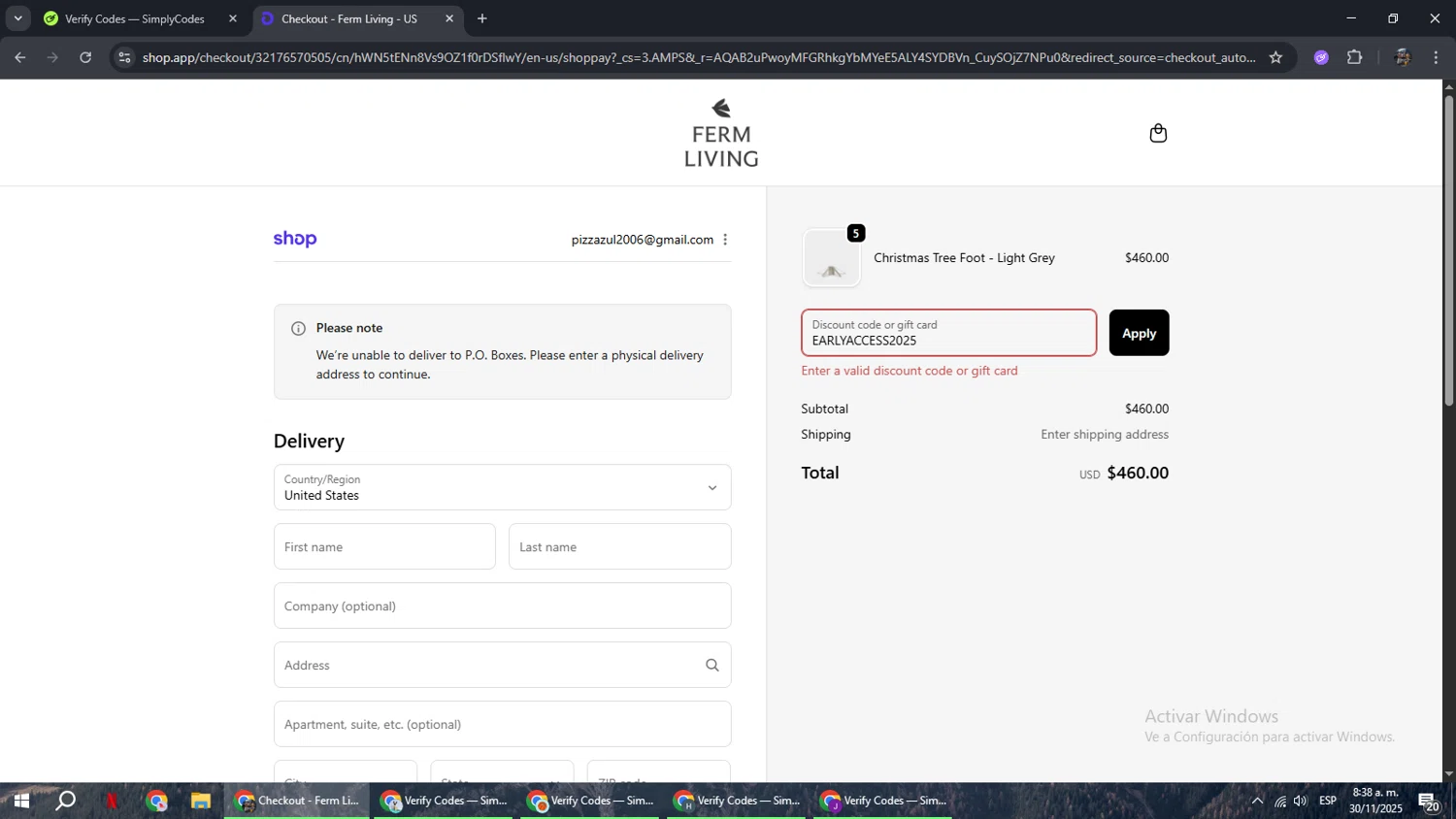Click the Christmas Tree Foot - Light Grey text
This screenshot has height=819, width=1456.
[x=964, y=258]
